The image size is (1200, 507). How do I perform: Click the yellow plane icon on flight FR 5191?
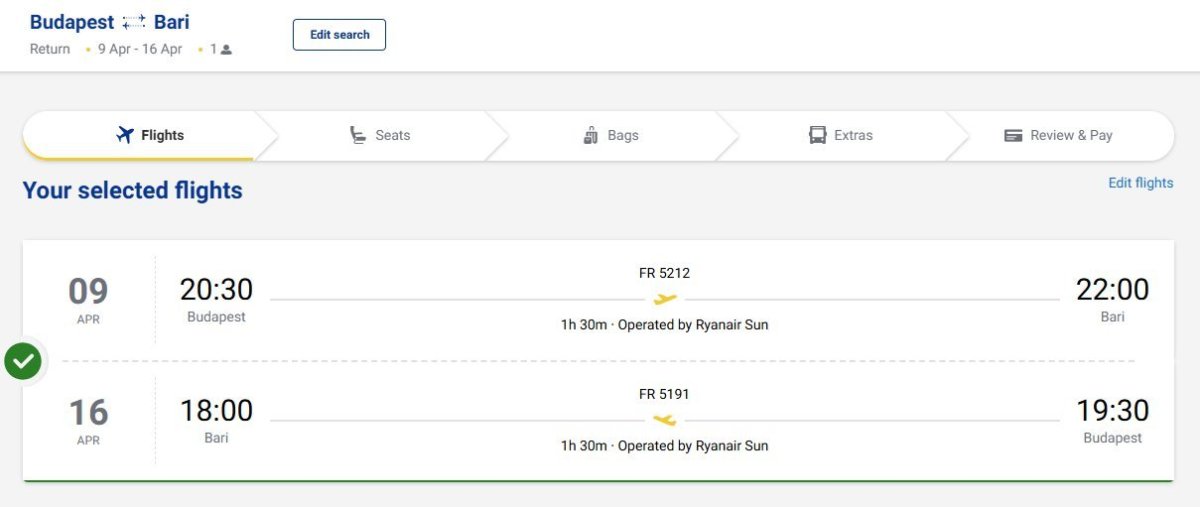click(665, 420)
